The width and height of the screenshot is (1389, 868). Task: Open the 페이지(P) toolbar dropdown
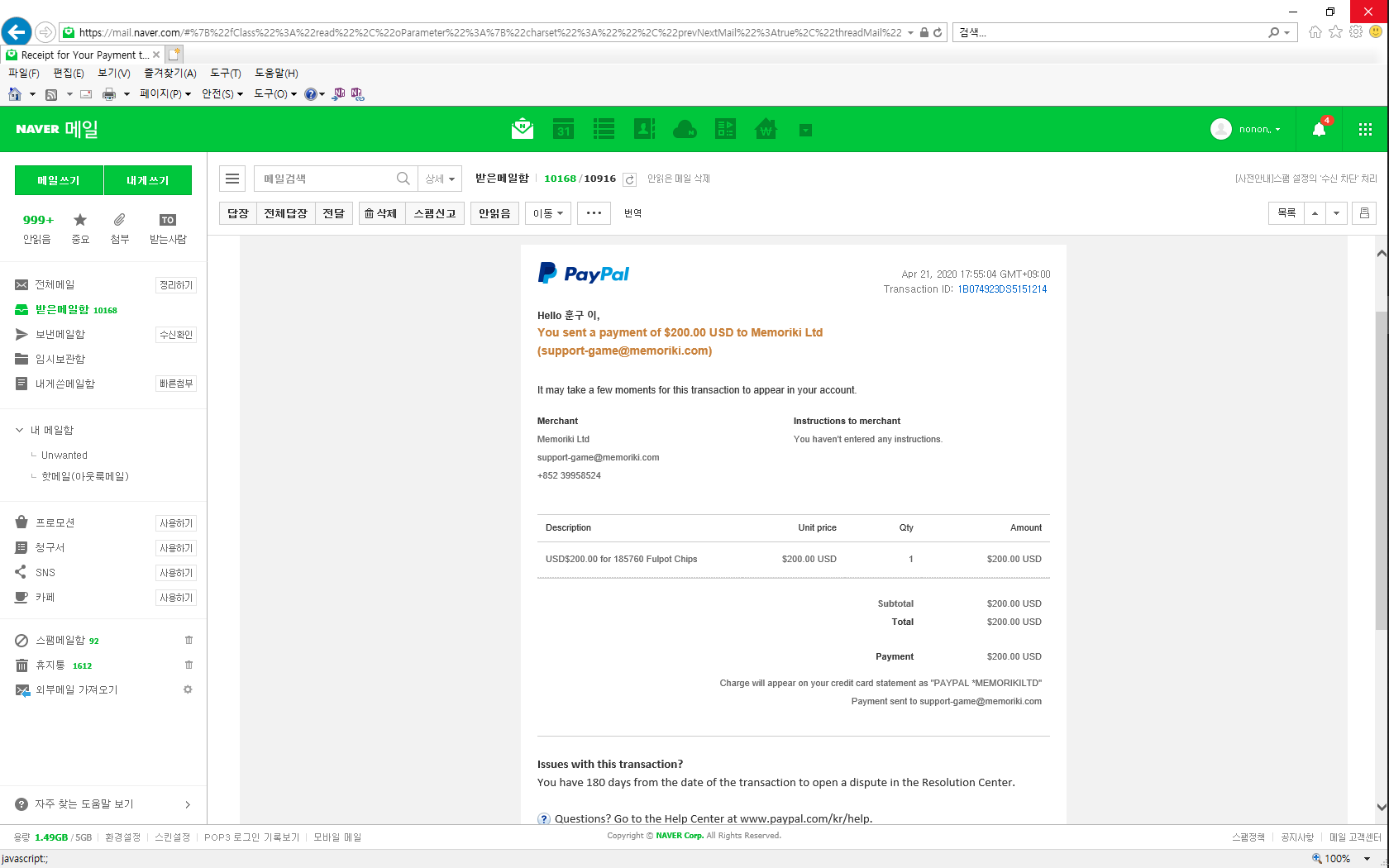pyautogui.click(x=165, y=94)
